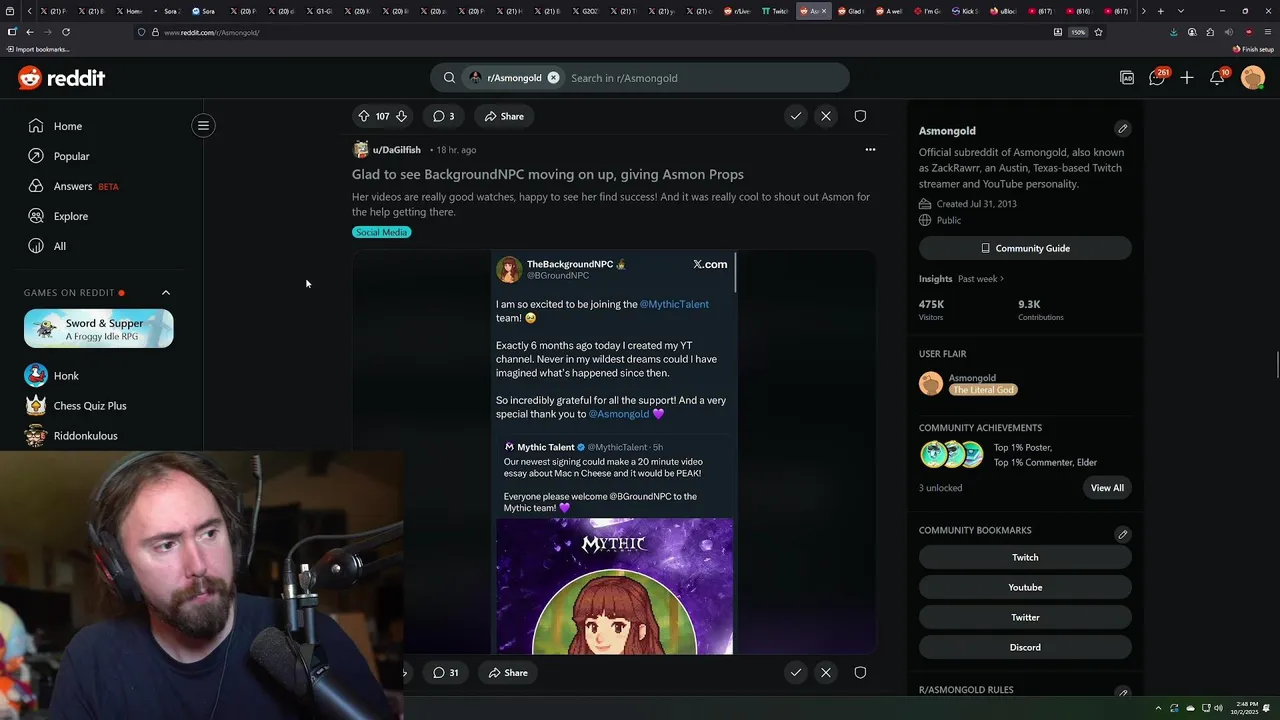
Task: Click the advertise icon in Reddit header
Action: click(x=1127, y=78)
